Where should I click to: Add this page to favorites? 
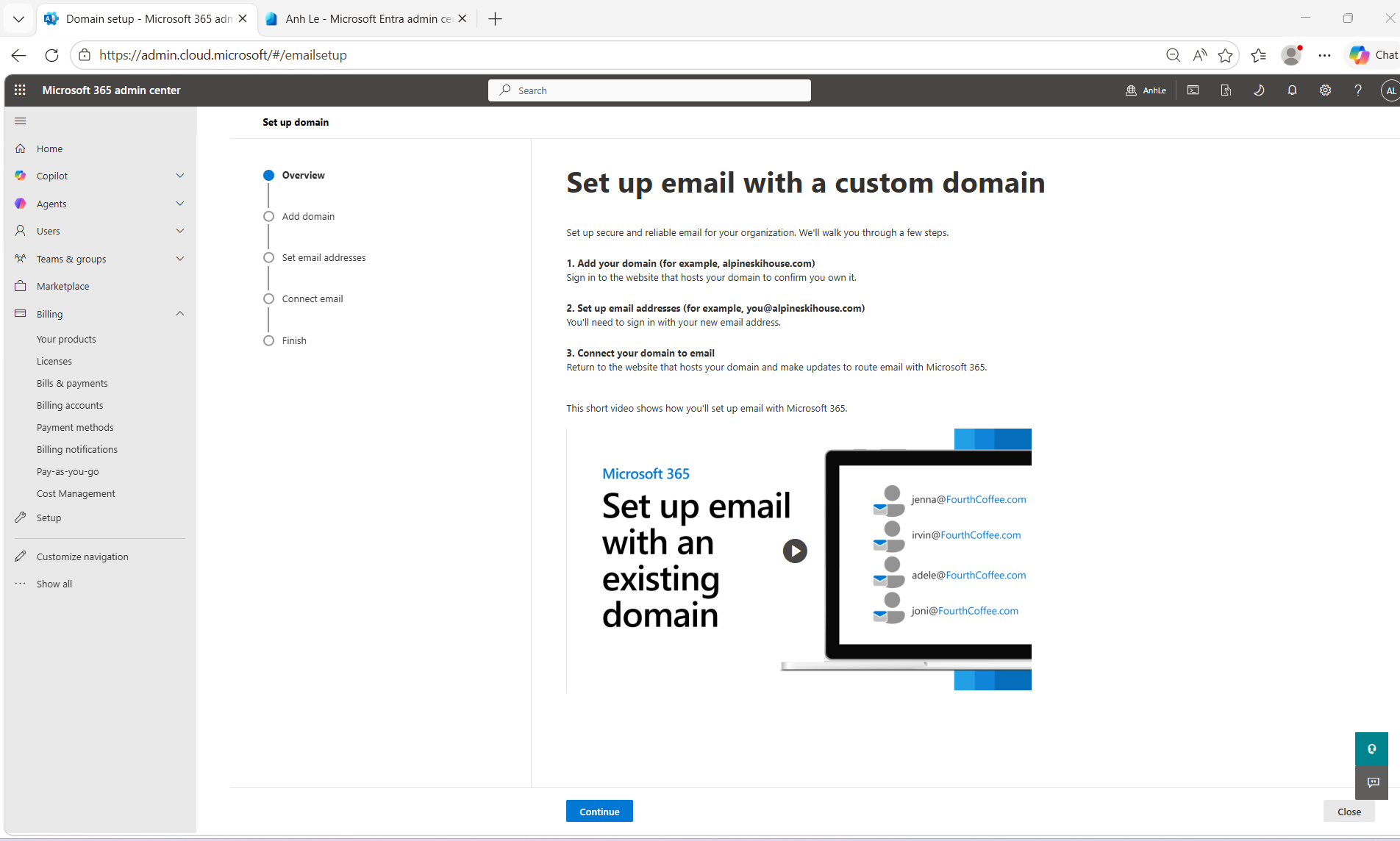1225,55
